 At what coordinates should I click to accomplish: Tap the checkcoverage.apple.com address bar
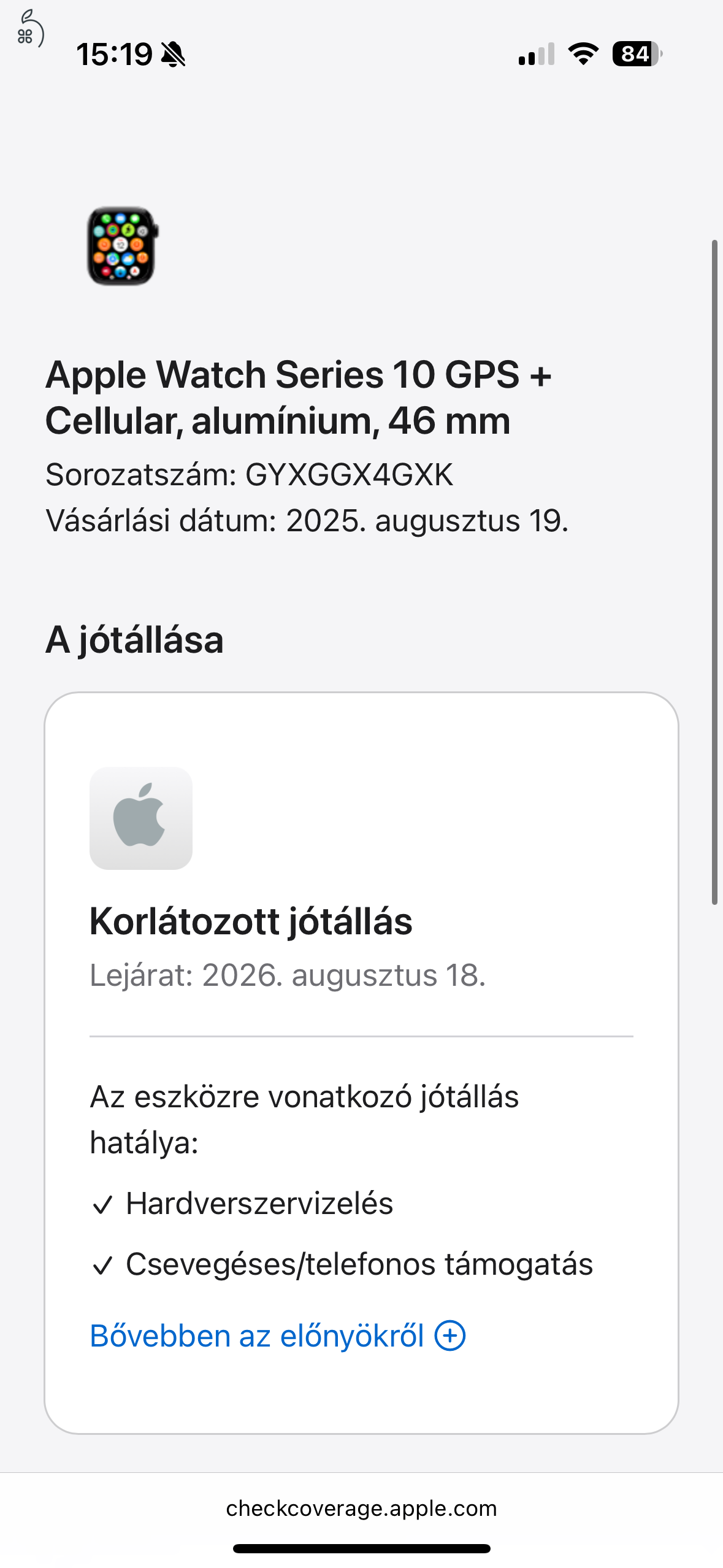361,1508
